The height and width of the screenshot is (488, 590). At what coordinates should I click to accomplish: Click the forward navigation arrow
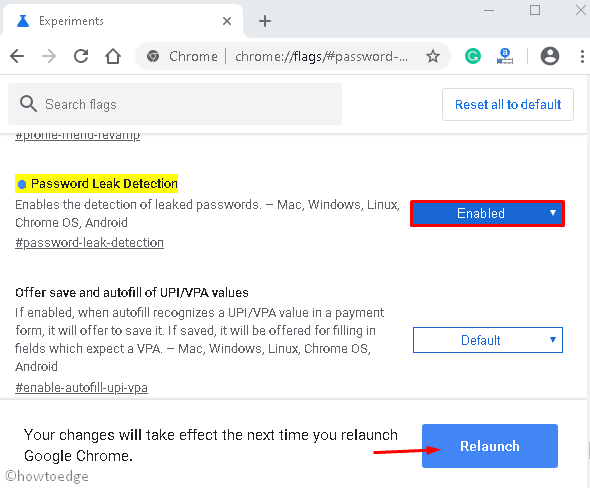49,56
